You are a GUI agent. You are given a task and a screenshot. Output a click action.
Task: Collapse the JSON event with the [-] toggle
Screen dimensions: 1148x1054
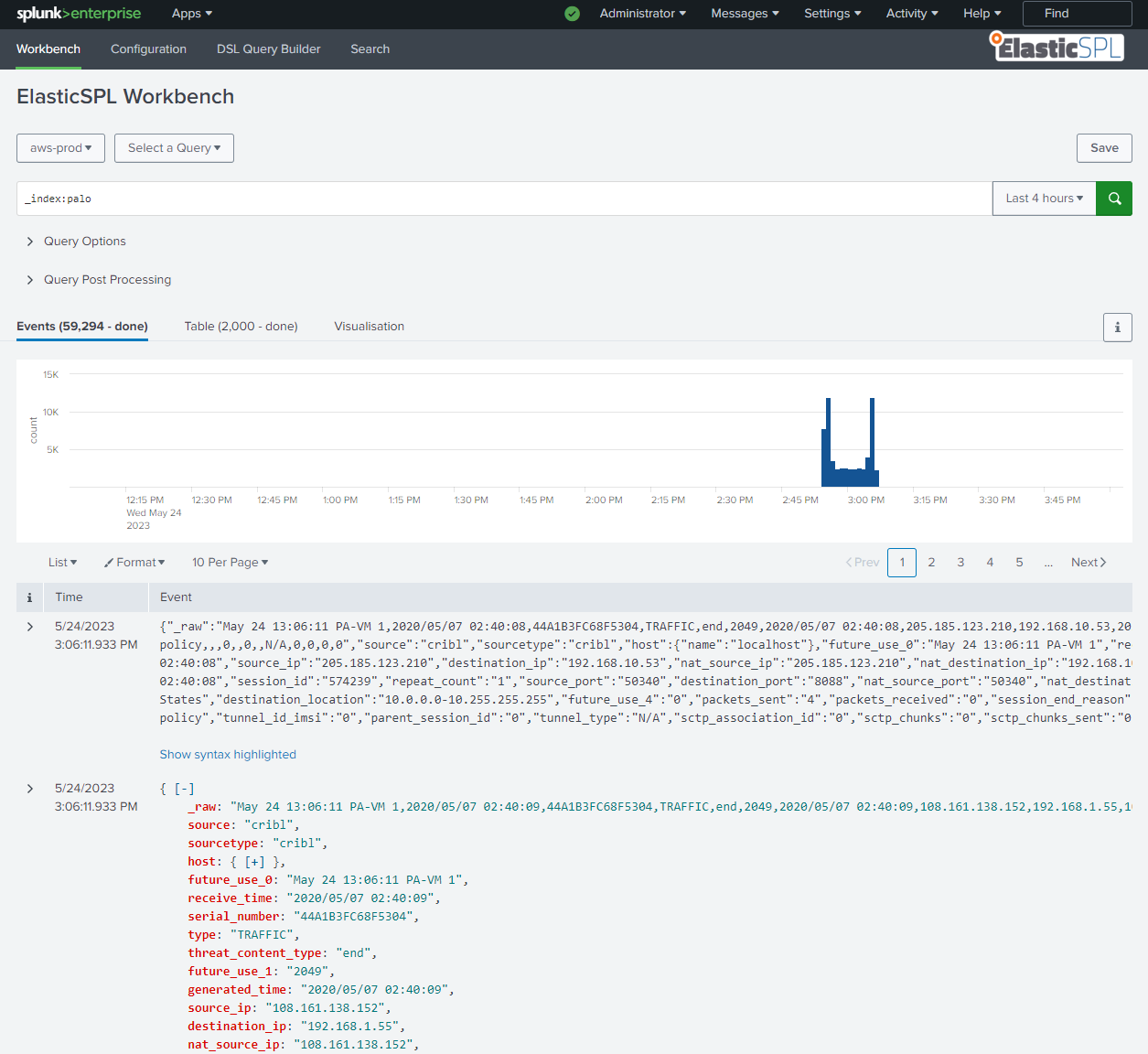184,788
